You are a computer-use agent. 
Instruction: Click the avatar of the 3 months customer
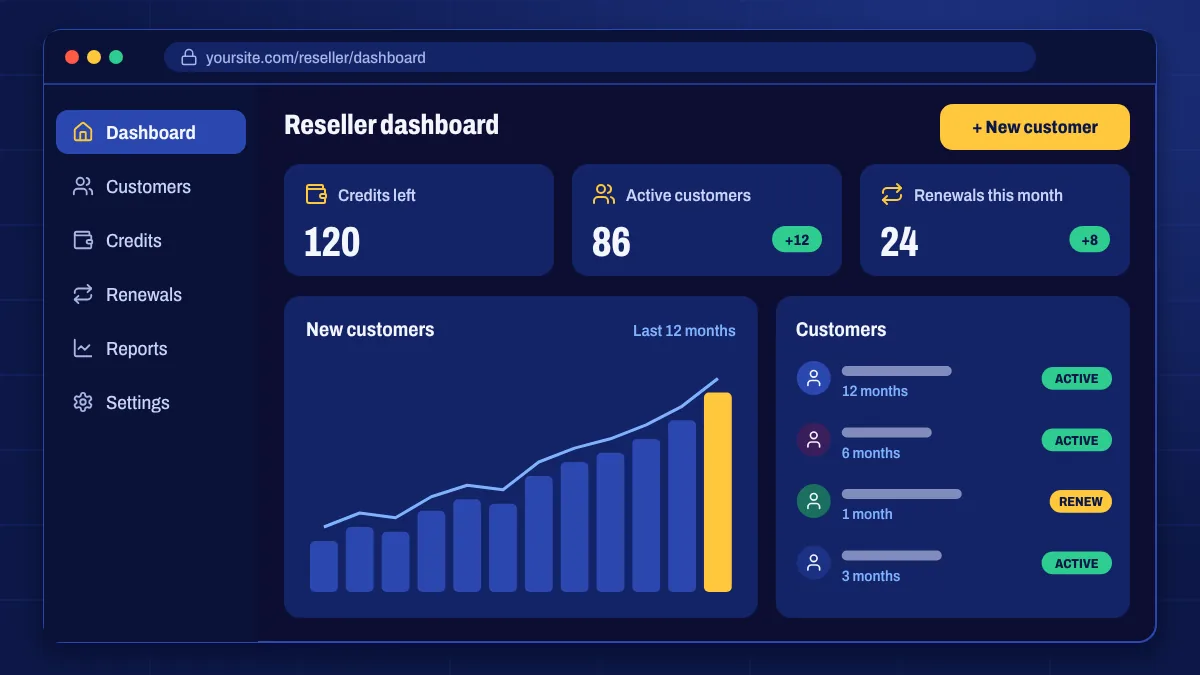(x=813, y=563)
